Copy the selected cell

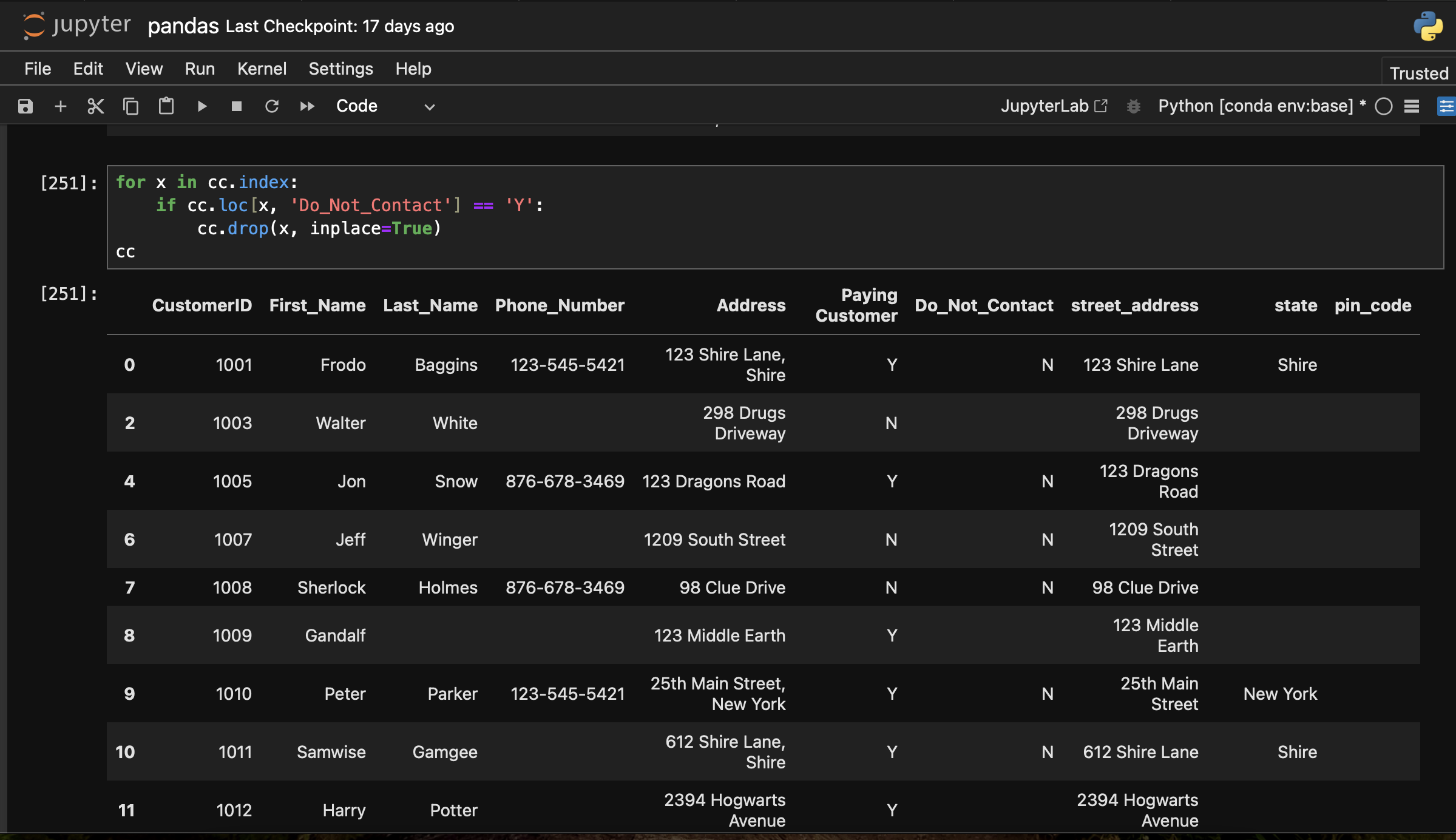tap(130, 106)
